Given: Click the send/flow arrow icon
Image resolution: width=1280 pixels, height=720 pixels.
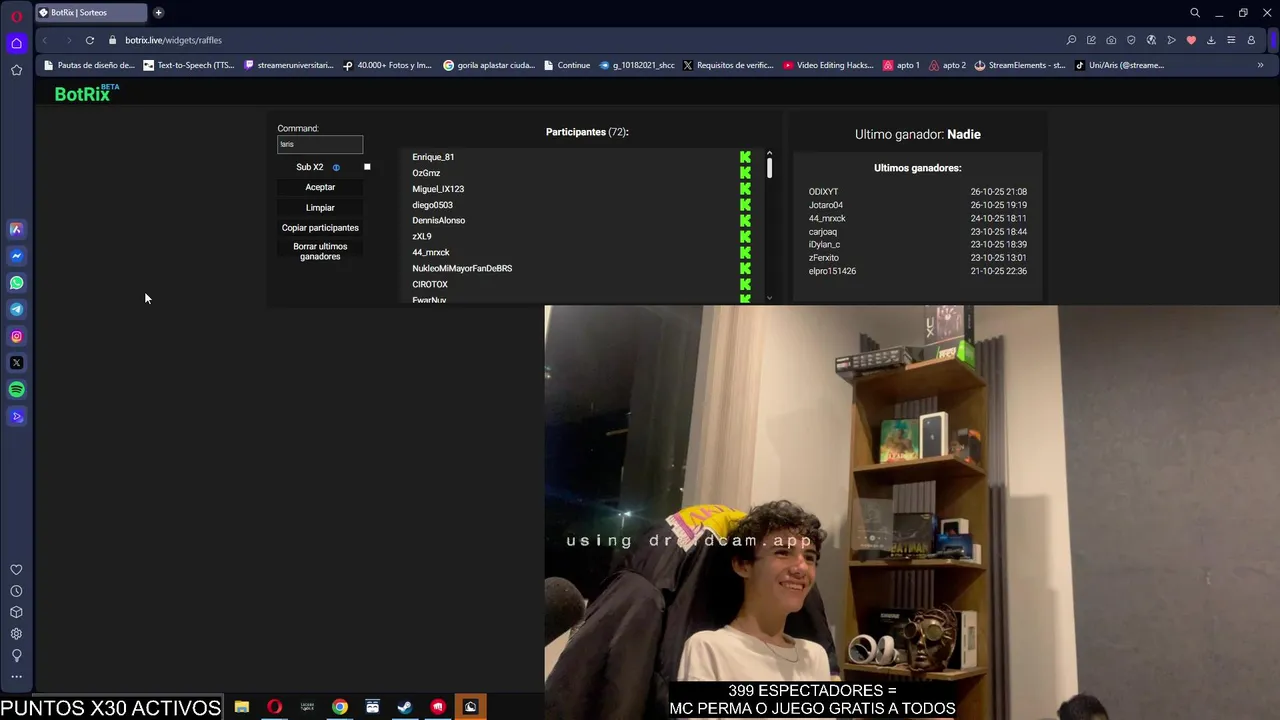Looking at the screenshot, I should (1171, 40).
